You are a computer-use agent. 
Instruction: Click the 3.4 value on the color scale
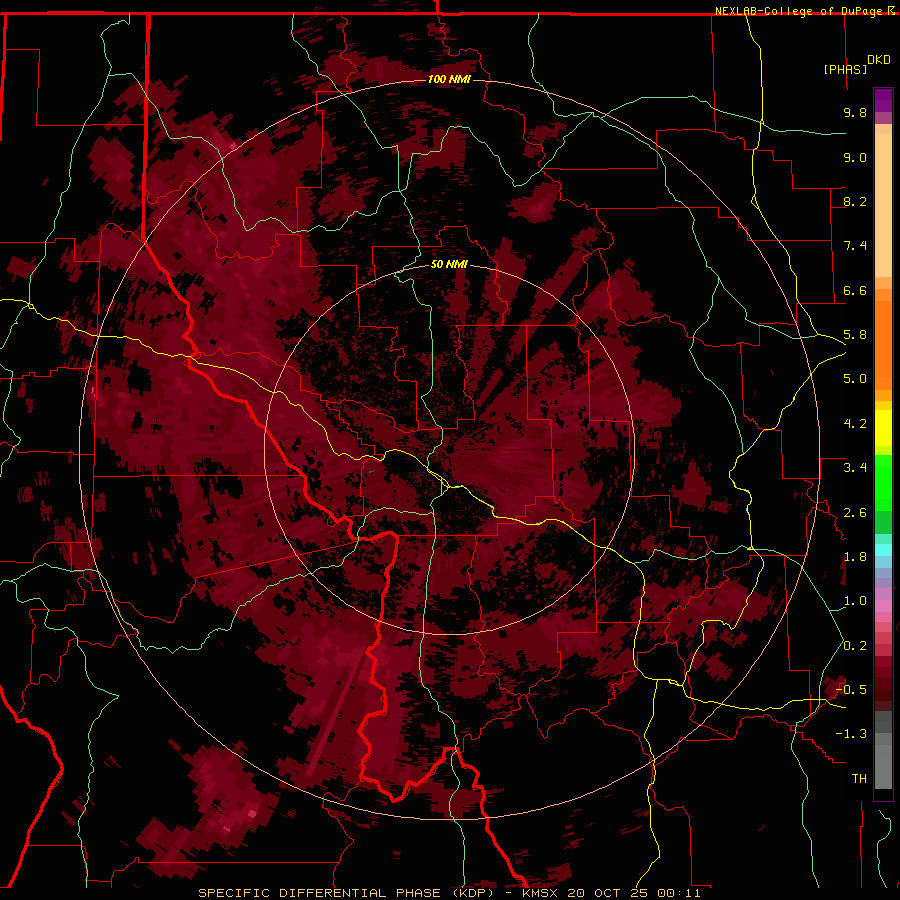coord(855,468)
